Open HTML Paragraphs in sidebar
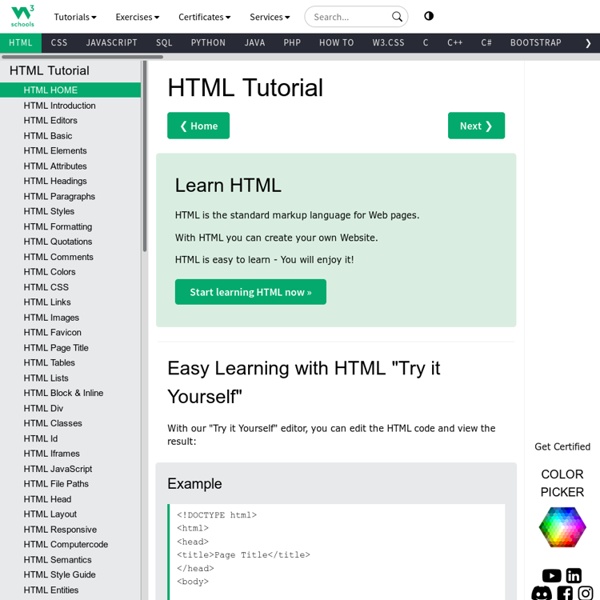Viewport: 600px width, 600px height. [x=70, y=196]
